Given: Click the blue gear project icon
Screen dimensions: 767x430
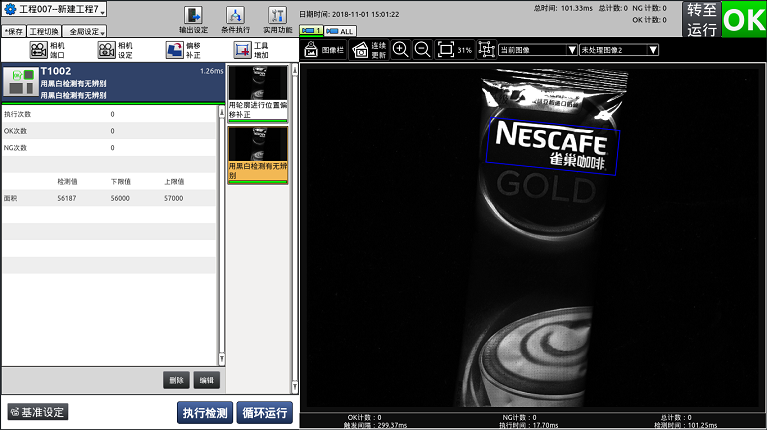Looking at the screenshot, I should [10, 9].
